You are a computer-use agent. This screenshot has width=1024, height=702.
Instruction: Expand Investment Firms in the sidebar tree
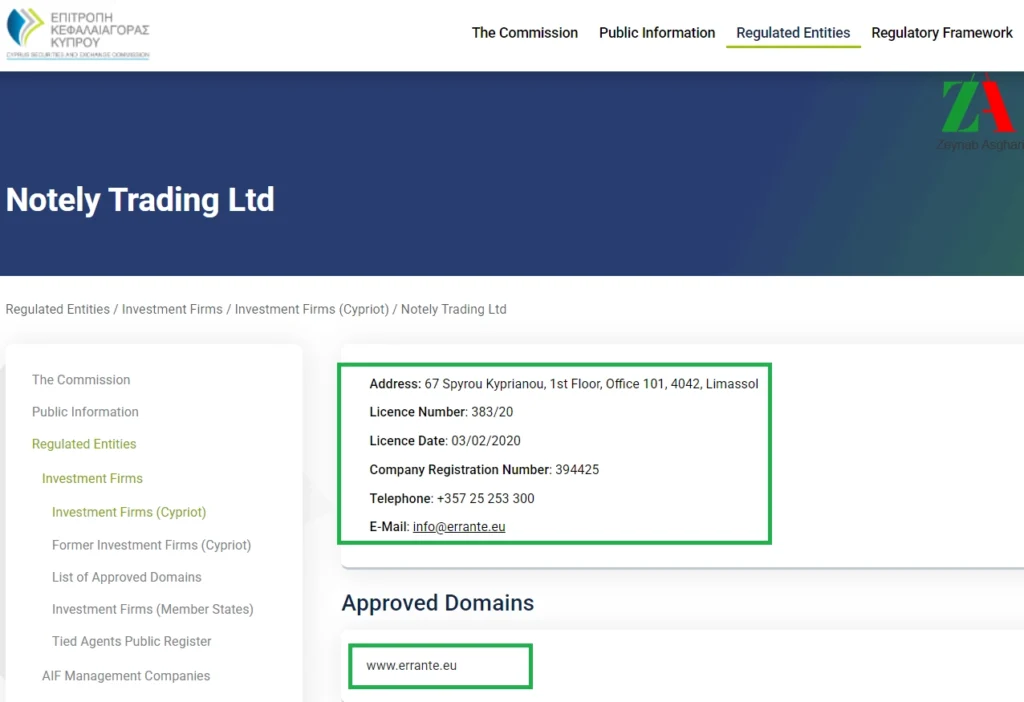[92, 478]
